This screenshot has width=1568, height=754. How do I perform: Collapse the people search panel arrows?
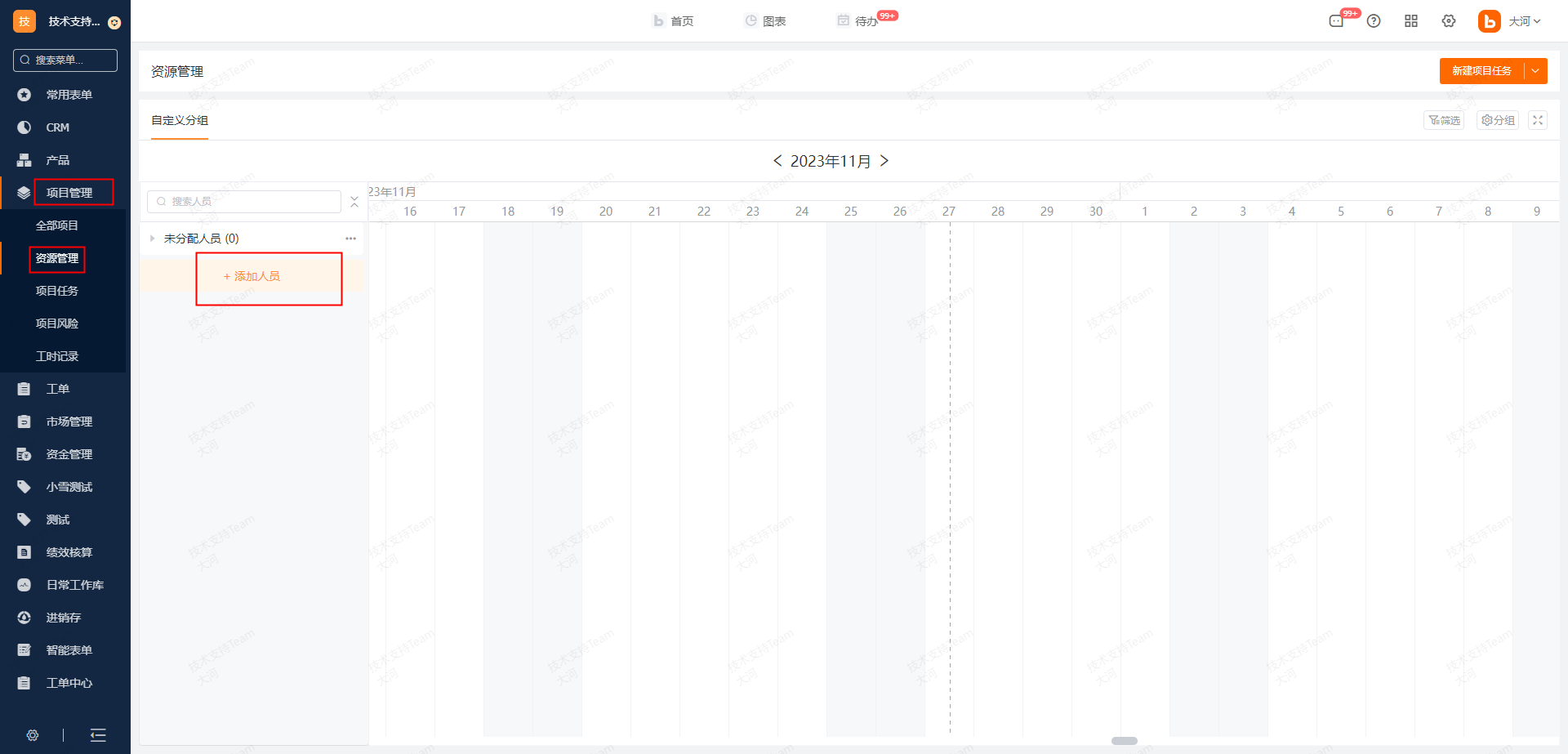coord(354,202)
